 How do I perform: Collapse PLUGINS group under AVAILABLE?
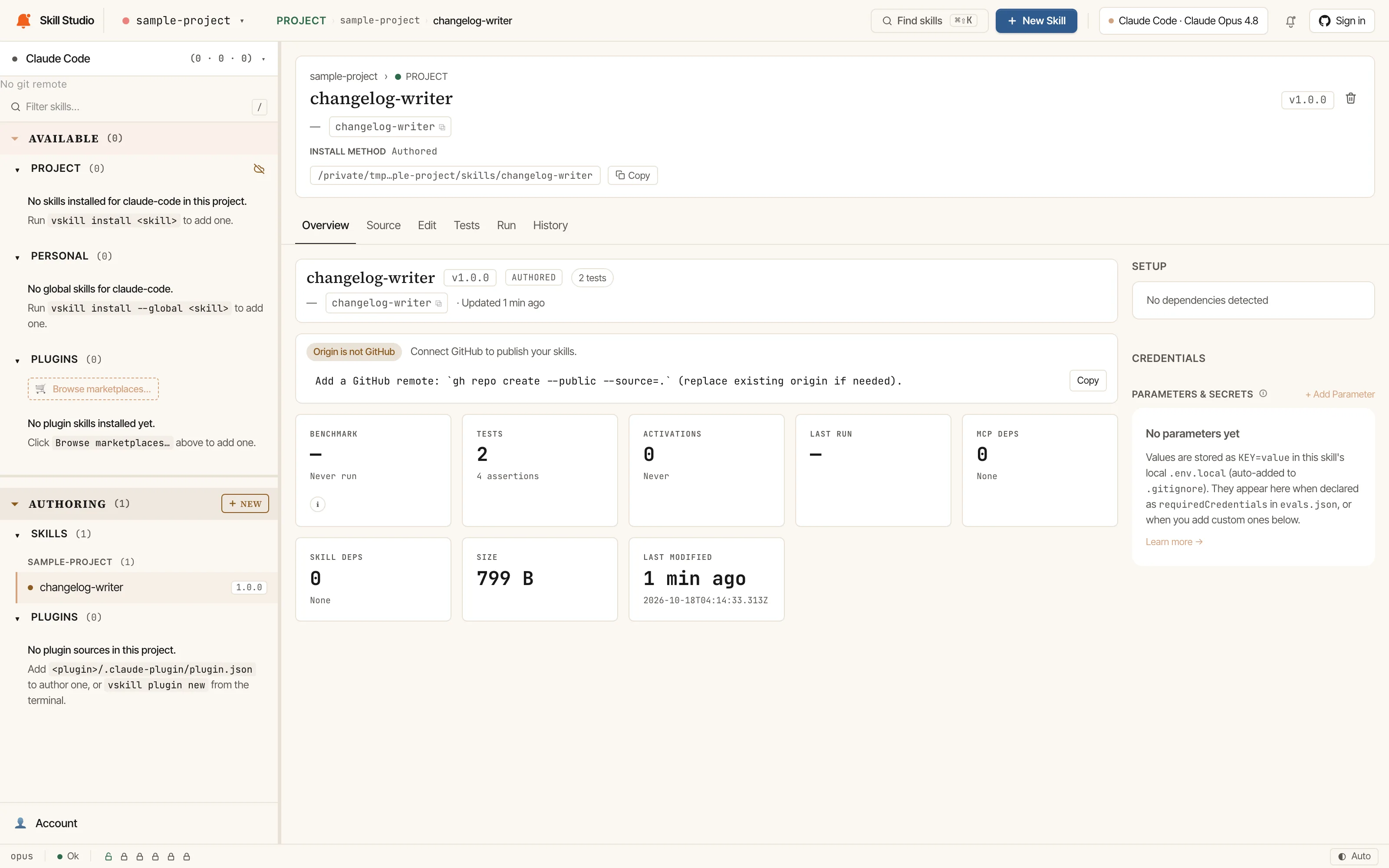pos(17,361)
